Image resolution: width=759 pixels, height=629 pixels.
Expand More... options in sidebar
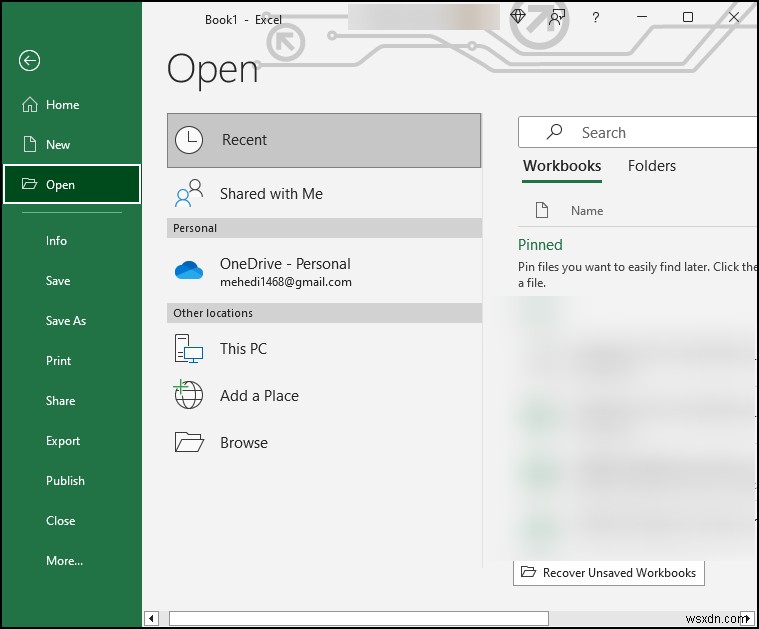(x=72, y=561)
